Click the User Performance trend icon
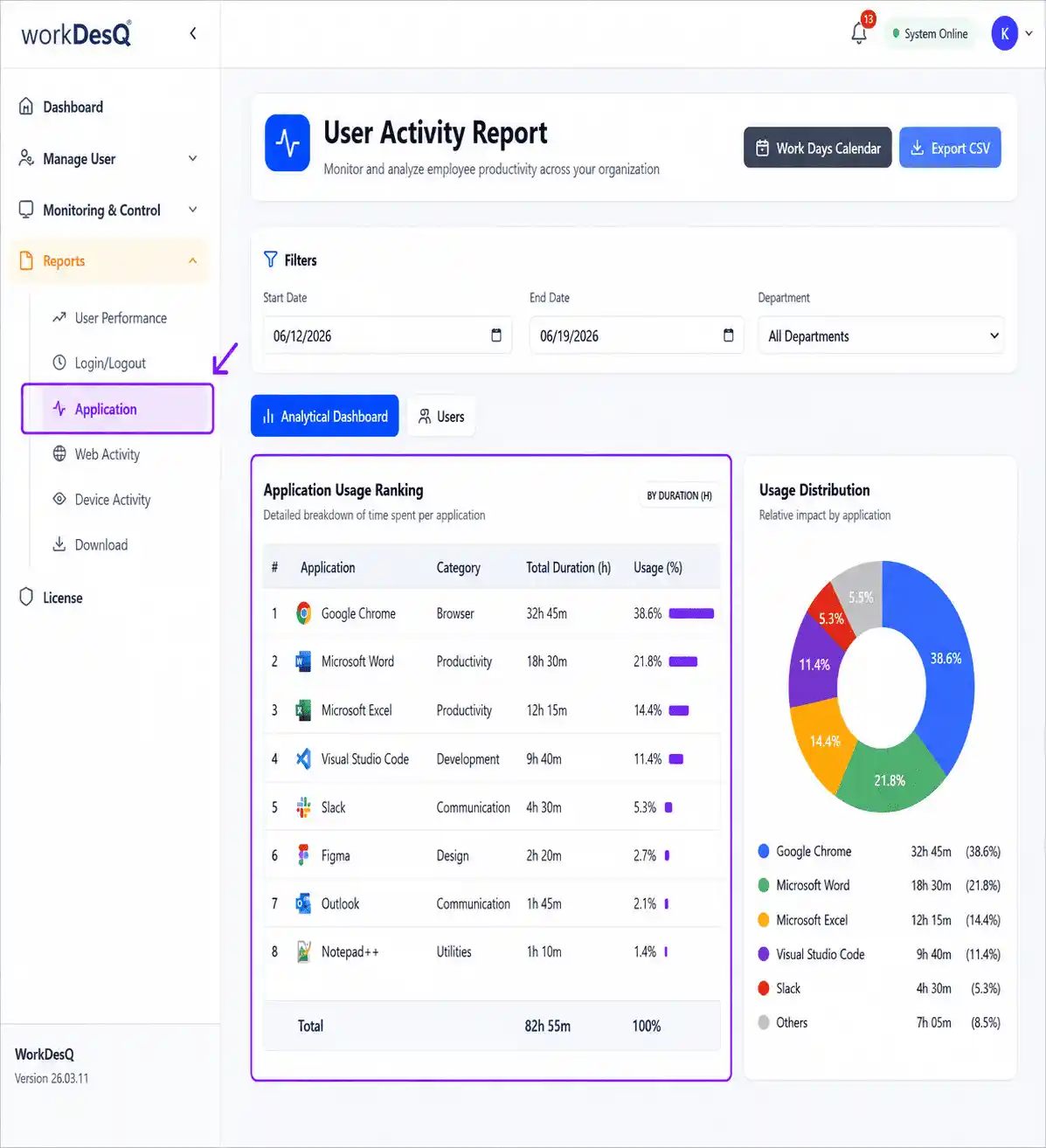 click(59, 317)
